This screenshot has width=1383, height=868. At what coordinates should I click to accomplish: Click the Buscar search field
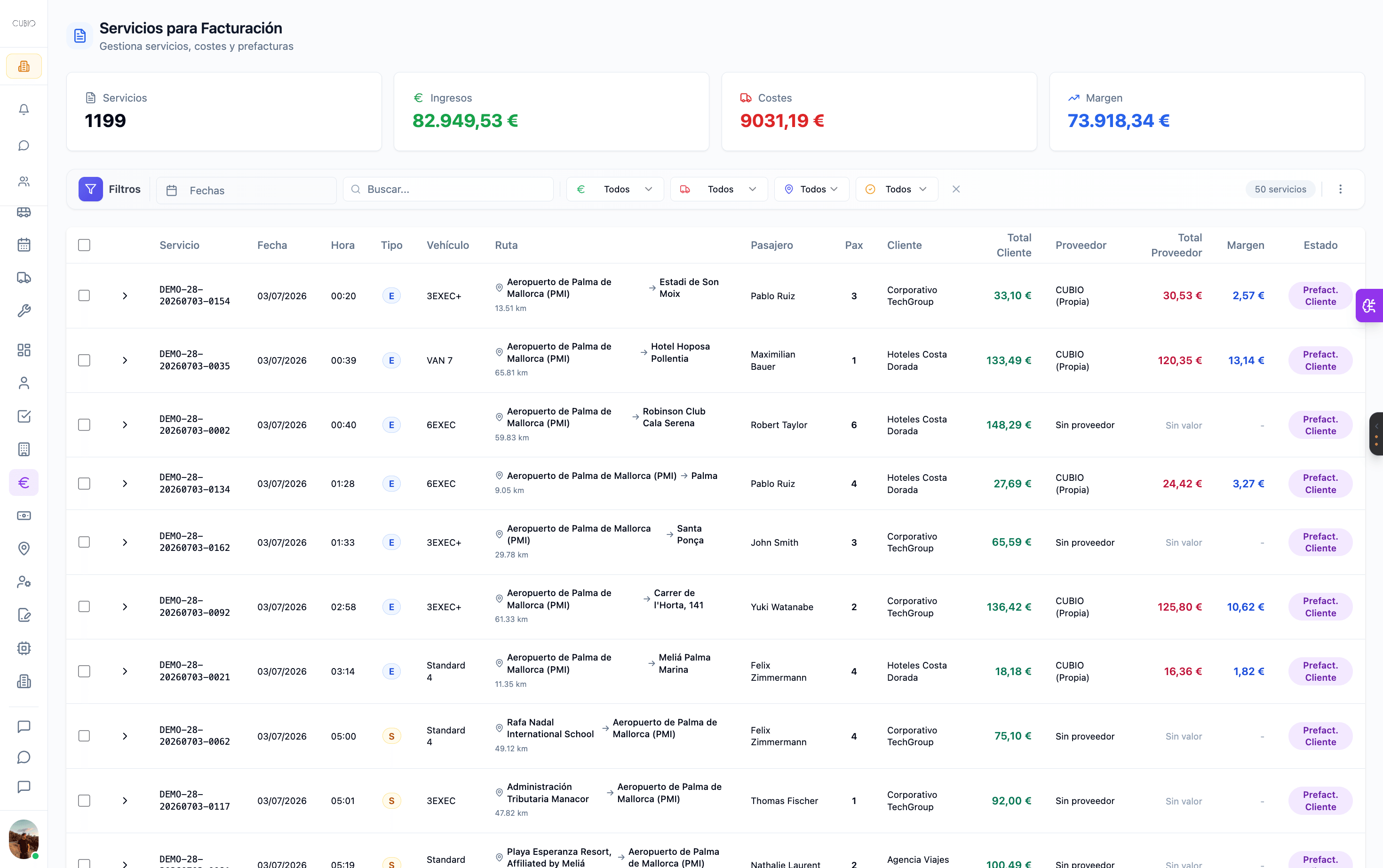[448, 190]
